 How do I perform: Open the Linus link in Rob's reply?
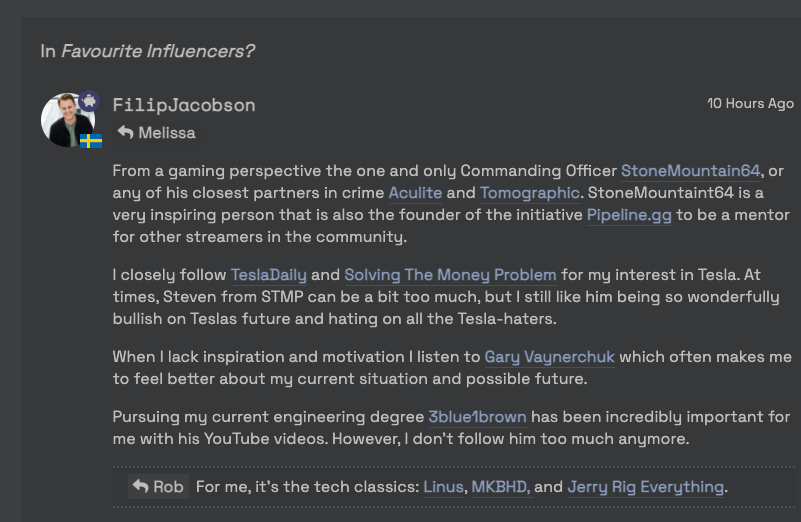coord(443,486)
